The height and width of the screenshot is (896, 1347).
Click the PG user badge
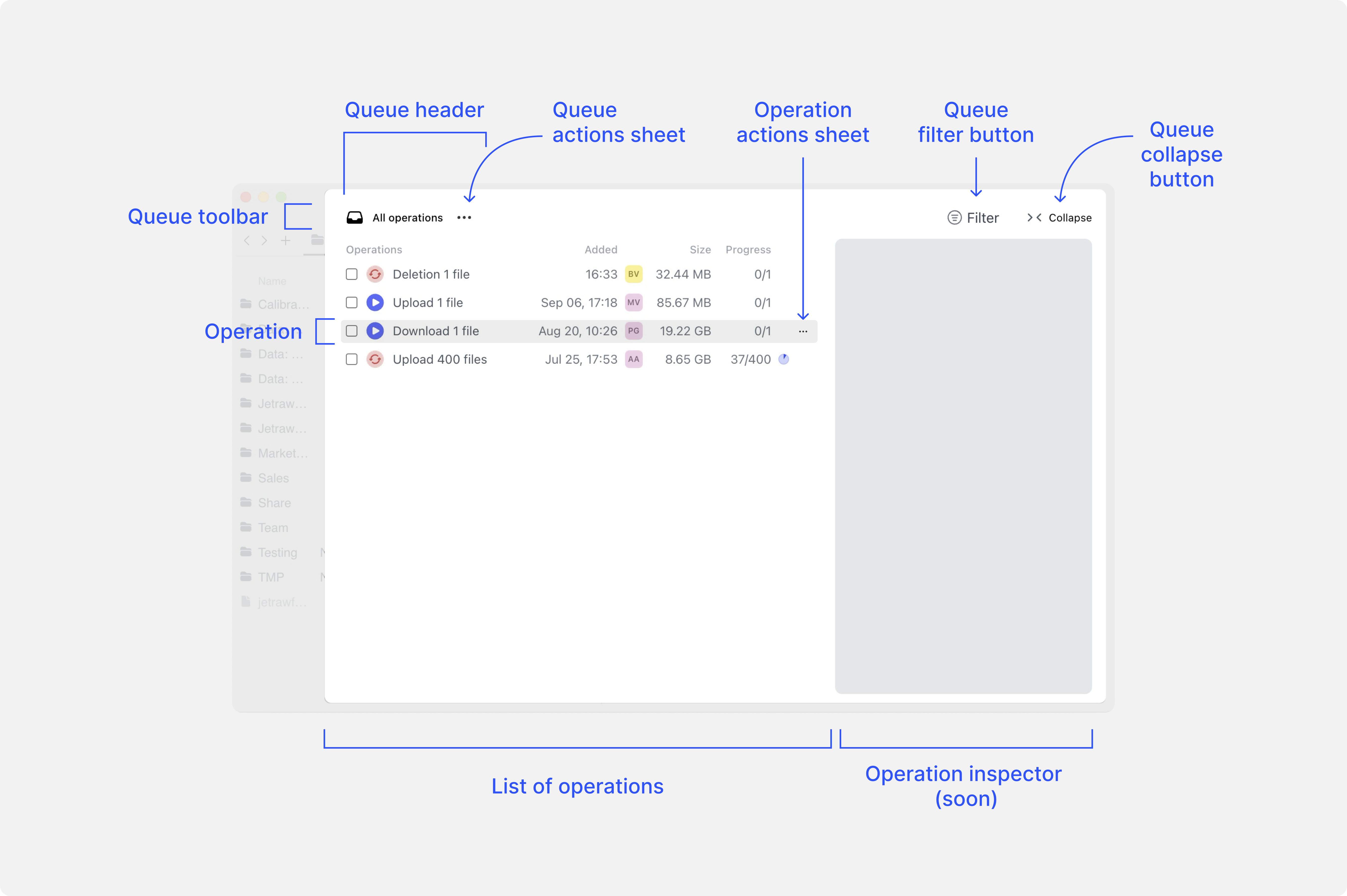pyautogui.click(x=633, y=331)
